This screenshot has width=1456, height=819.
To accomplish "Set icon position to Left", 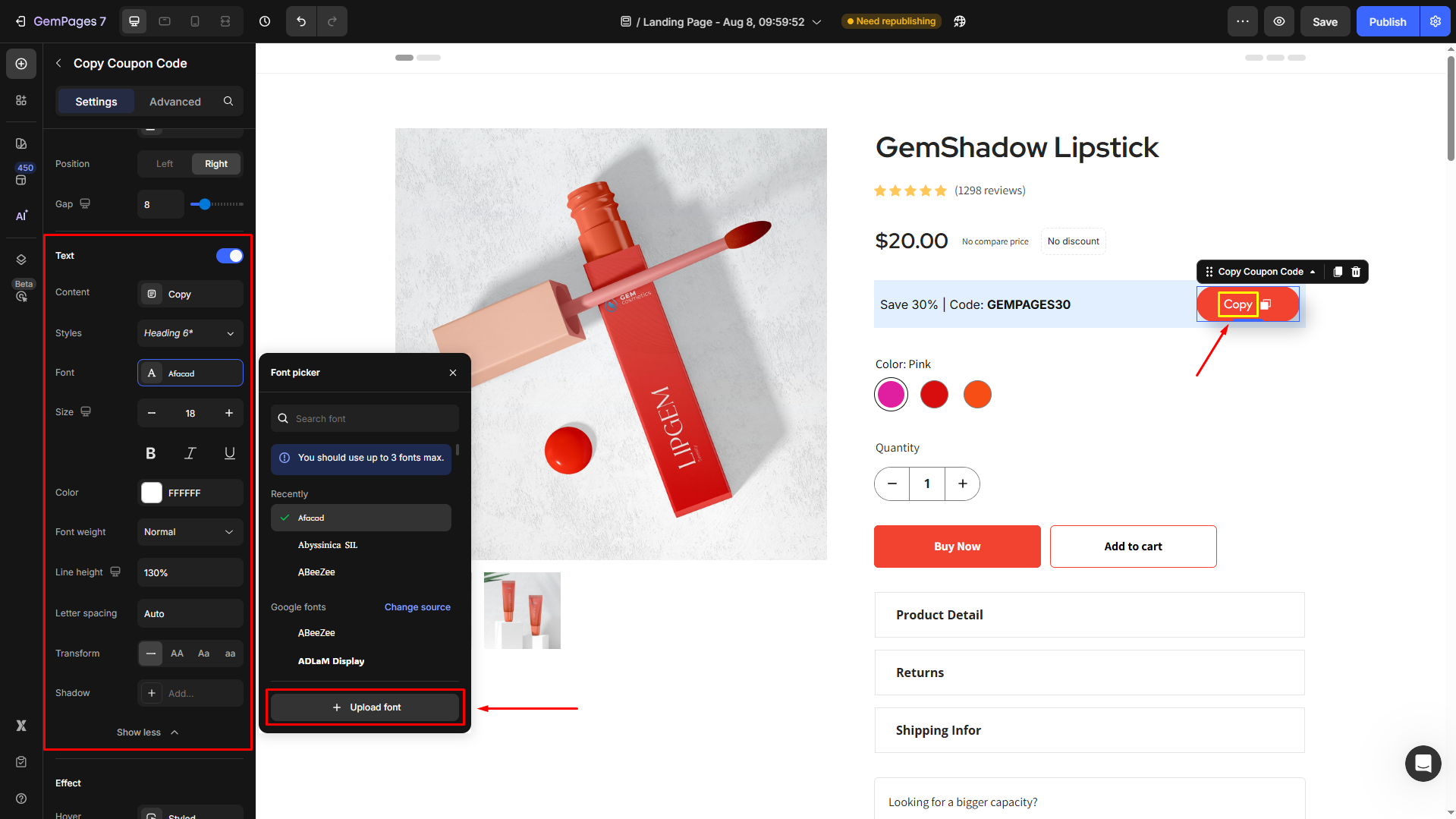I will coord(165,164).
